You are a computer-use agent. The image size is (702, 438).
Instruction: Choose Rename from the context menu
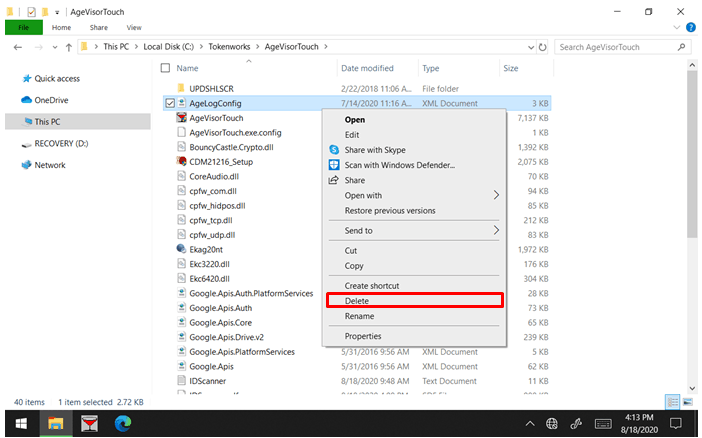point(414,316)
